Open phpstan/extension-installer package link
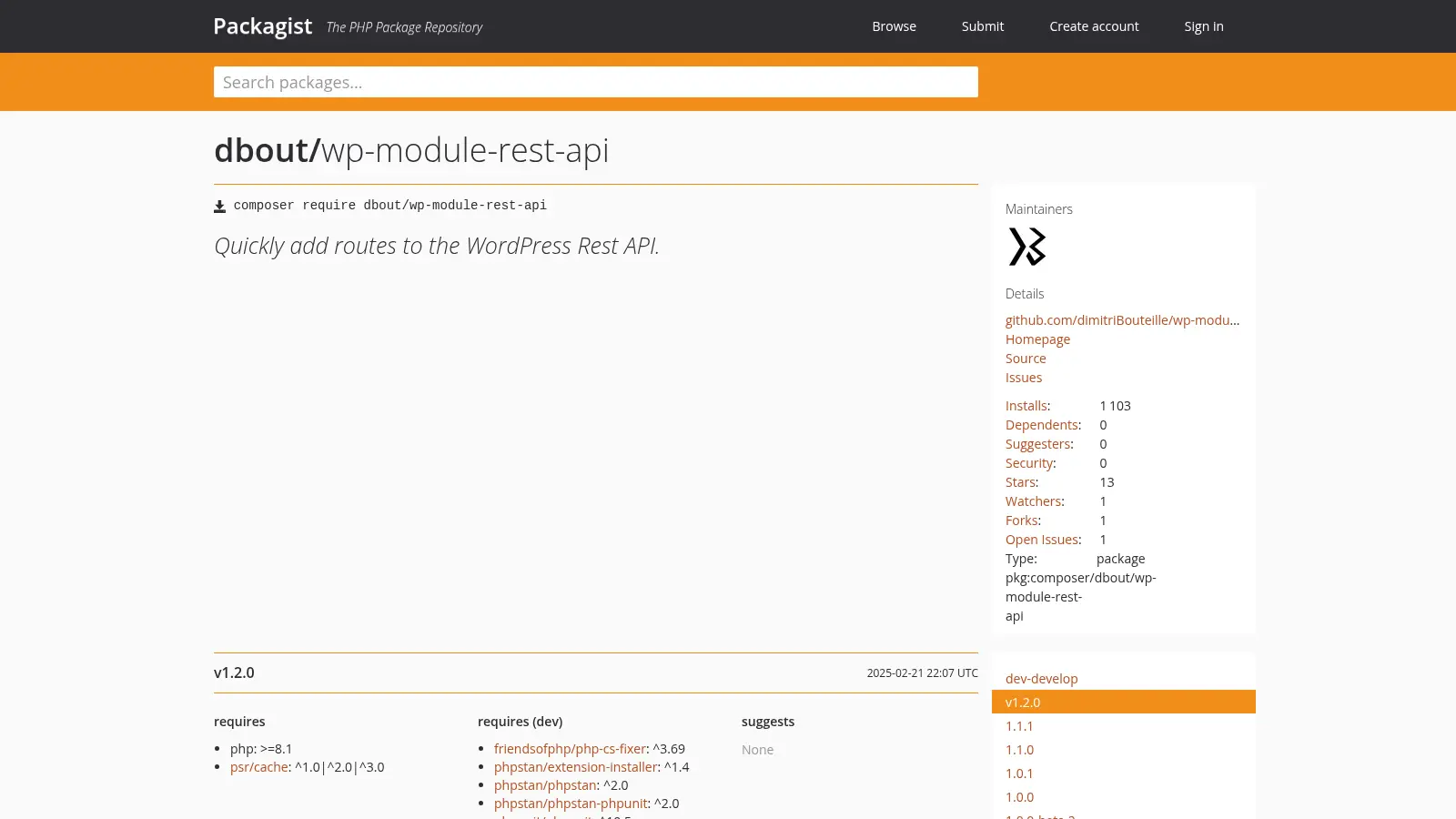Screen dimensions: 1456x819 [x=575, y=767]
